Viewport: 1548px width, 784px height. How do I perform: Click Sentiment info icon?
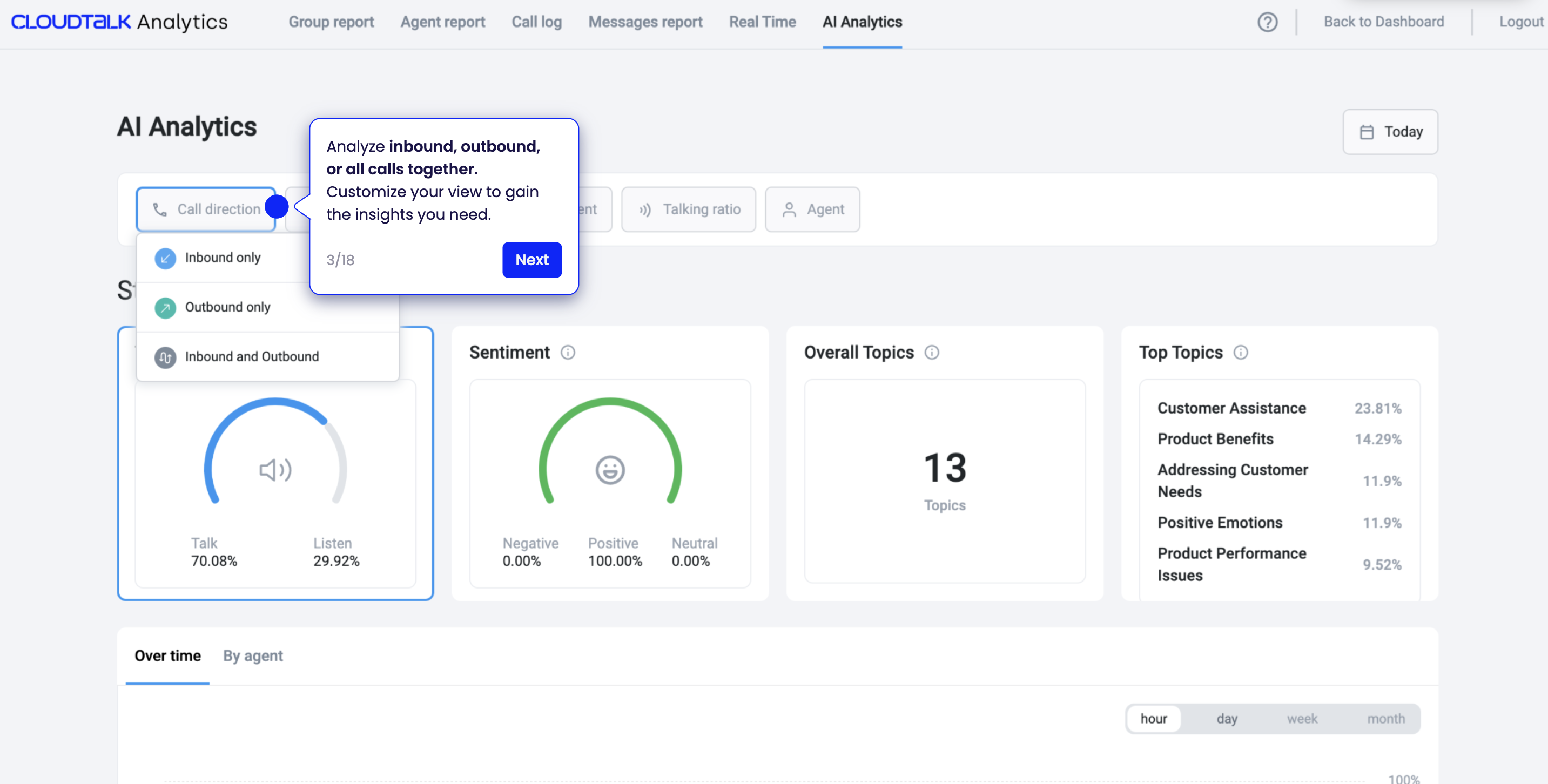567,353
